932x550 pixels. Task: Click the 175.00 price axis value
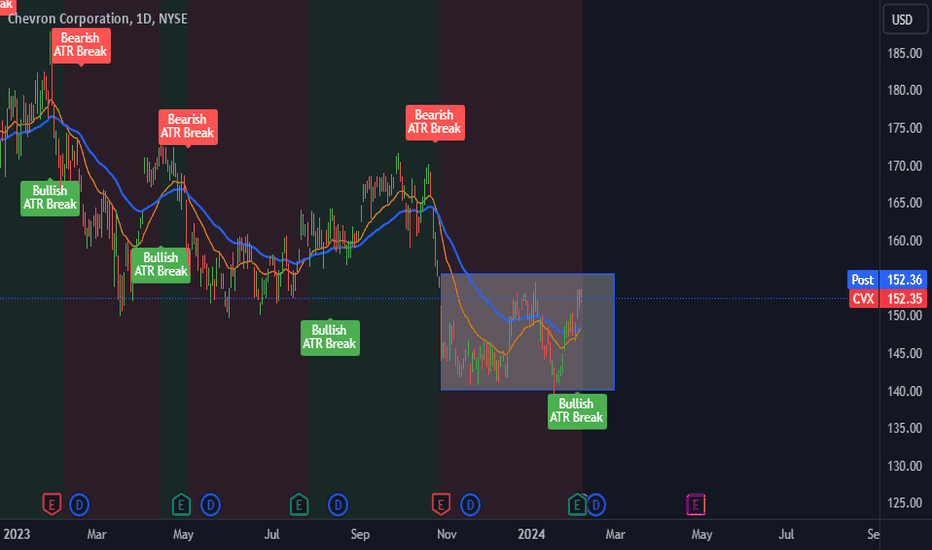pyautogui.click(x=905, y=128)
